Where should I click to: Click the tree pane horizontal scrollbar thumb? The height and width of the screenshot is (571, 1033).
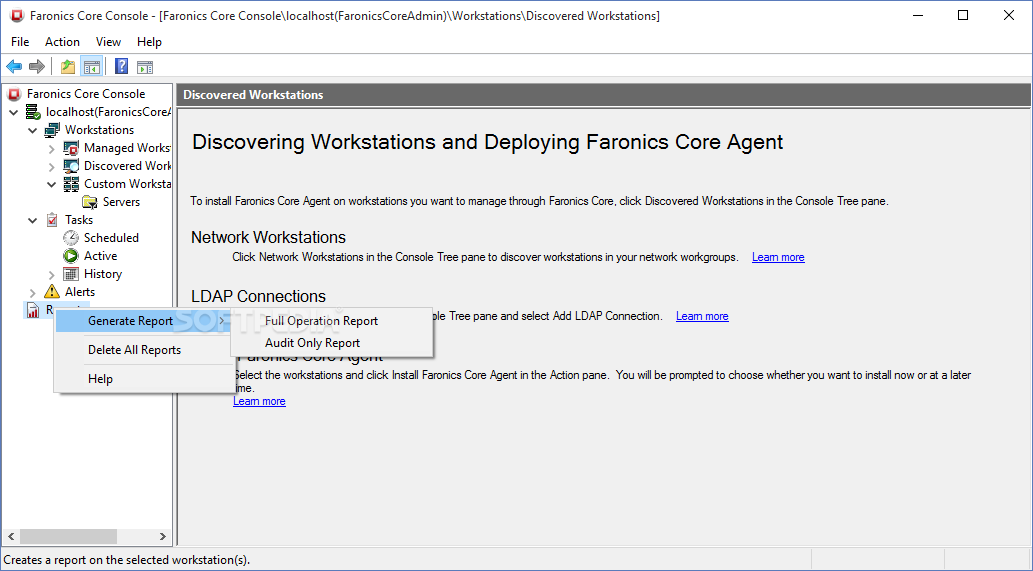[68, 536]
